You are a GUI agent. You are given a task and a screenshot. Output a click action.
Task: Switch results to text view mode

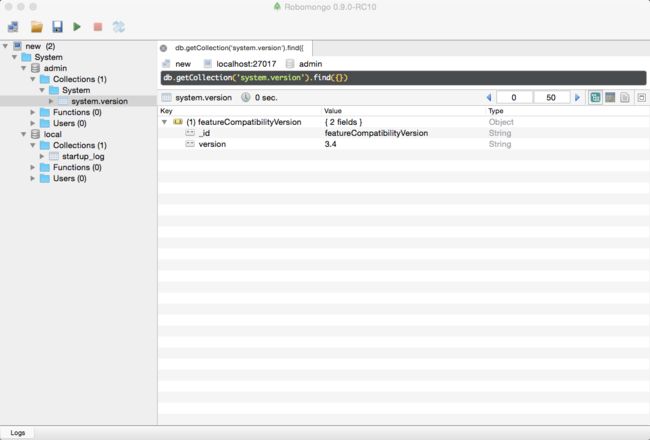click(x=625, y=97)
